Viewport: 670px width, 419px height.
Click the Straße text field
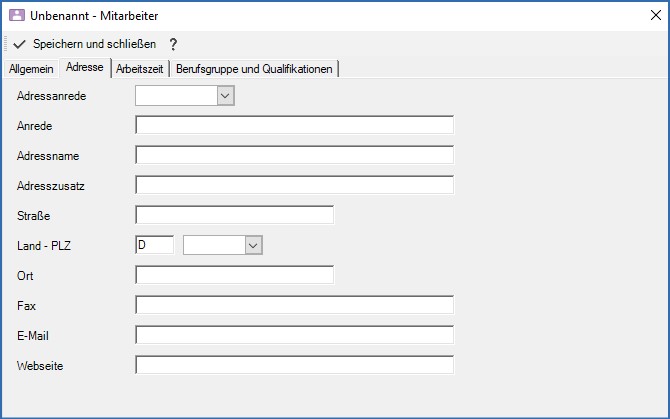[235, 215]
